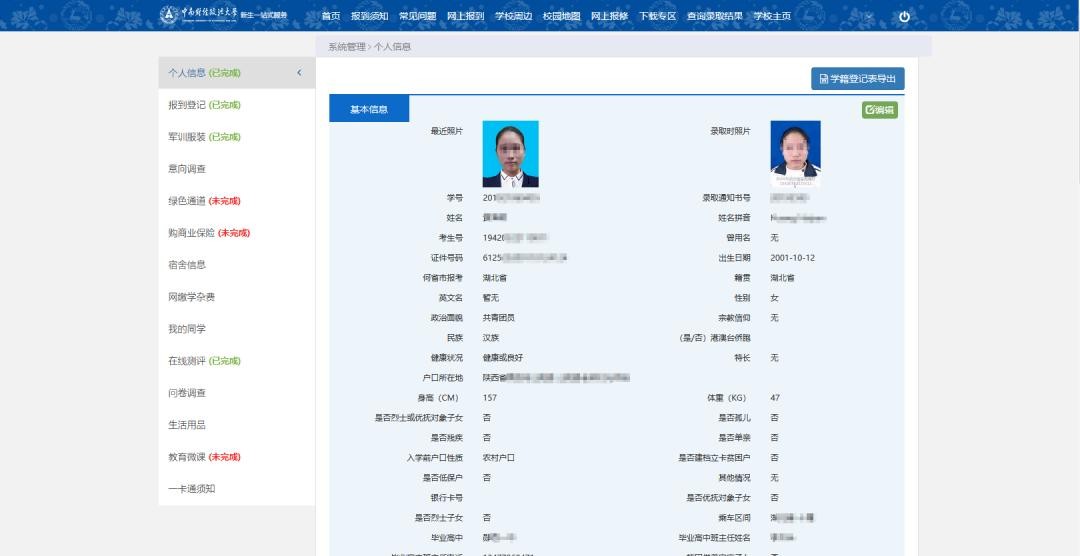
Task: Click 学籍登记表导出 export button
Action: pos(857,78)
